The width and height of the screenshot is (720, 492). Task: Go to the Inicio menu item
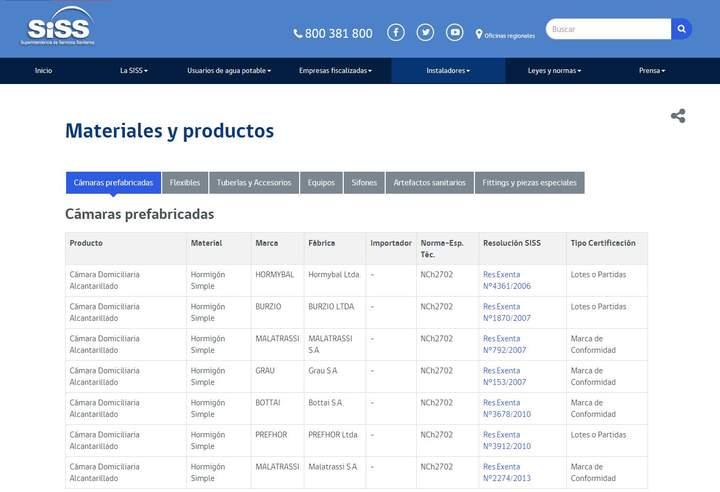(x=43, y=71)
